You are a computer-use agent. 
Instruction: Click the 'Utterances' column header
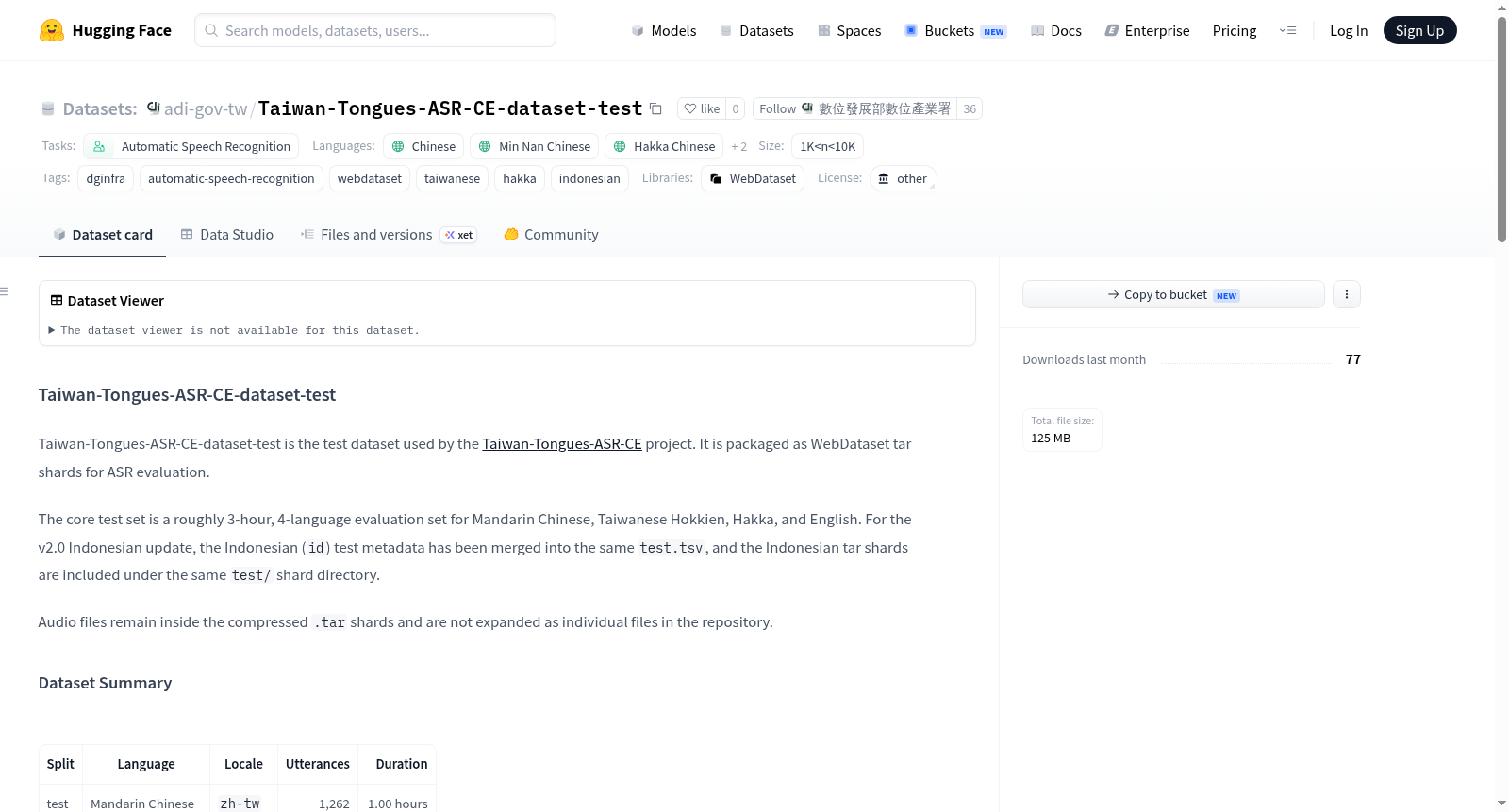point(318,764)
